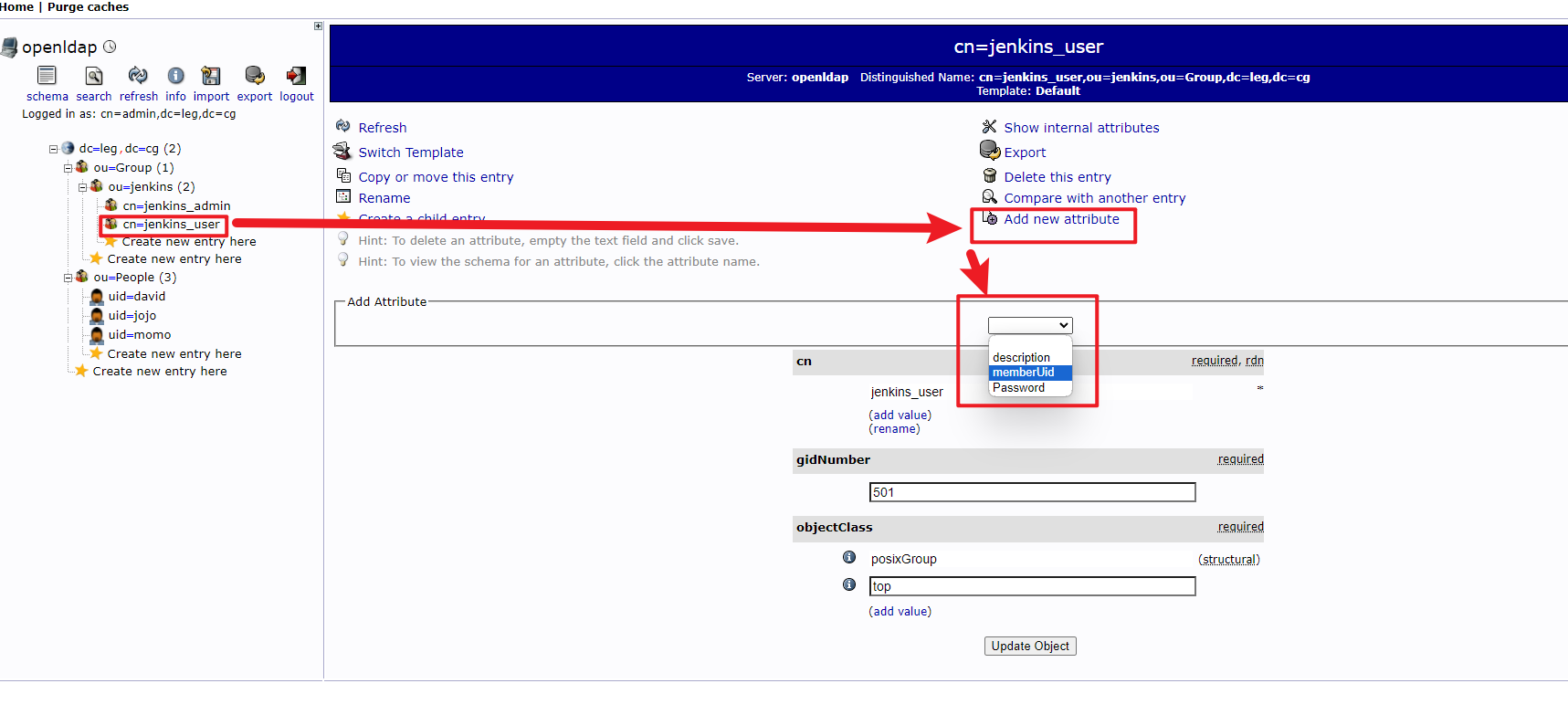1568x715 pixels.
Task: Open the server info icon
Action: [x=175, y=76]
